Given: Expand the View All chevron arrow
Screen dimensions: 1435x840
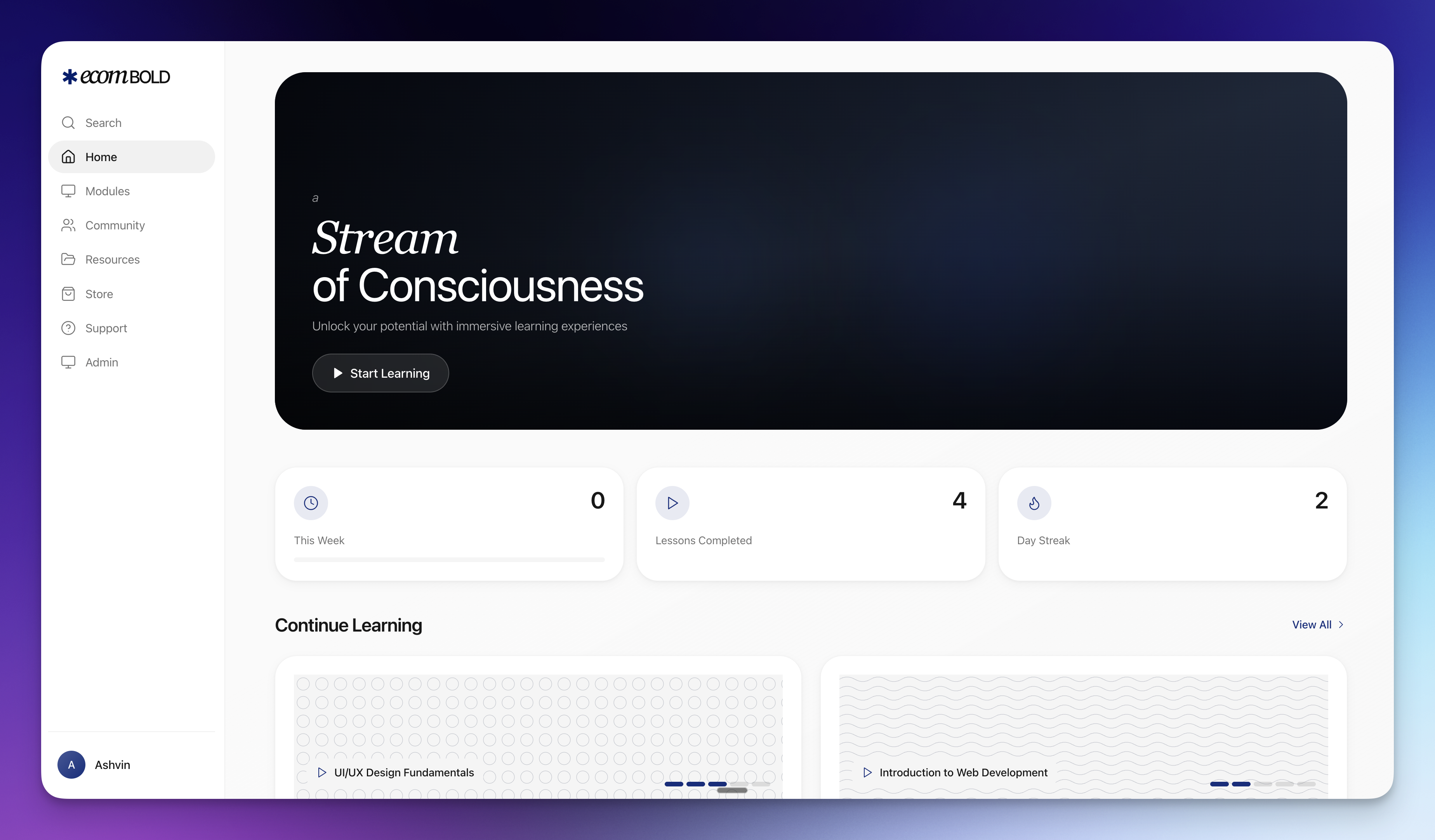Looking at the screenshot, I should [x=1341, y=625].
